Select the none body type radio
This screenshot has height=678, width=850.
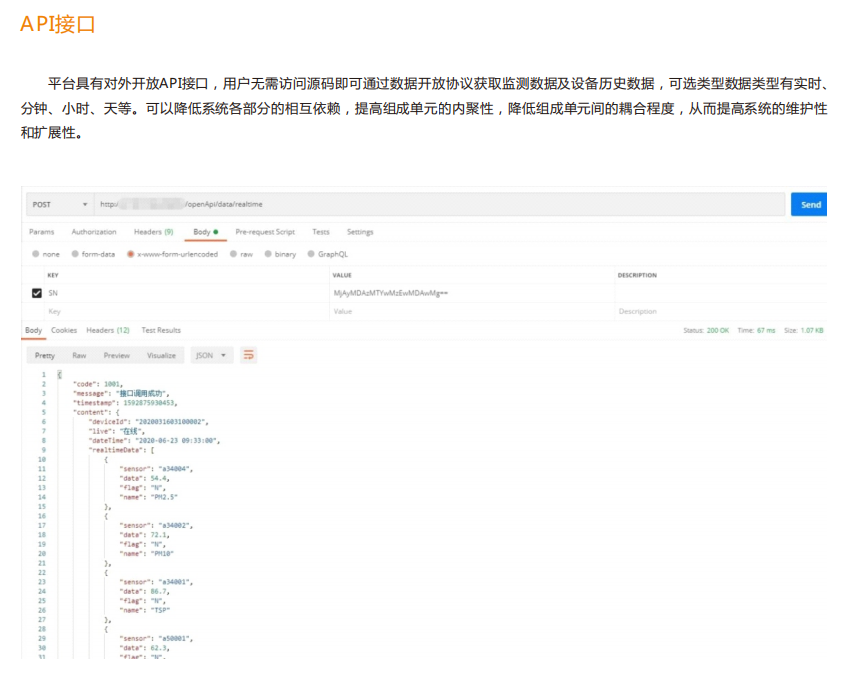click(x=37, y=254)
